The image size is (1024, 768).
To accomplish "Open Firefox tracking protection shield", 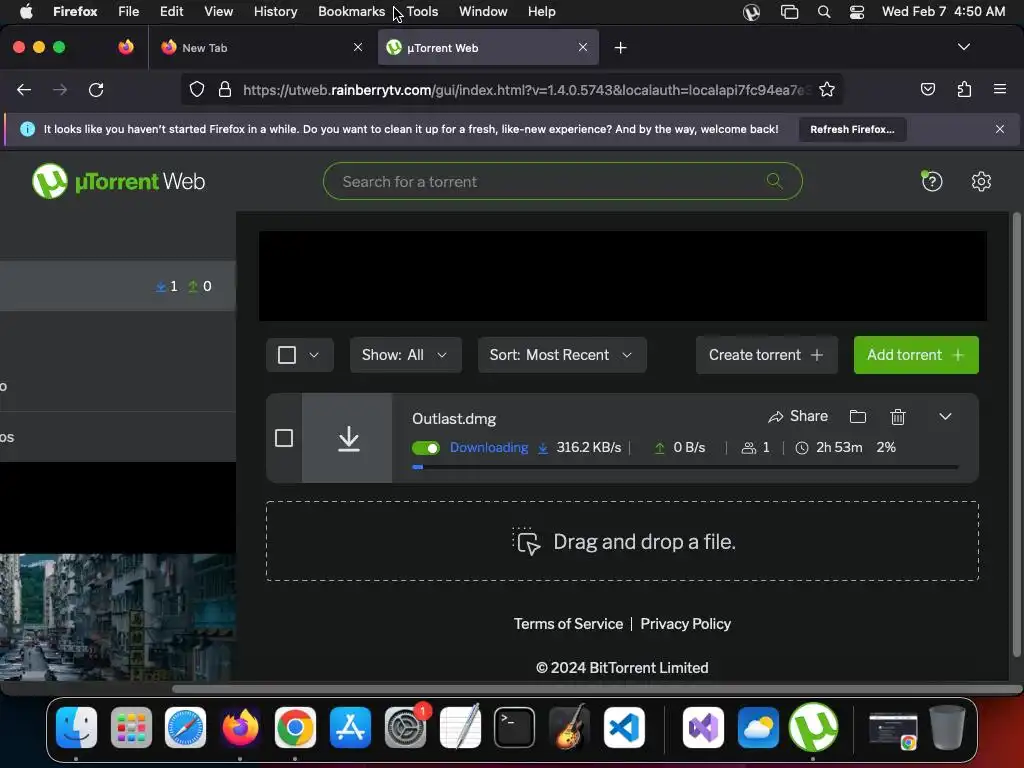I will (197, 89).
